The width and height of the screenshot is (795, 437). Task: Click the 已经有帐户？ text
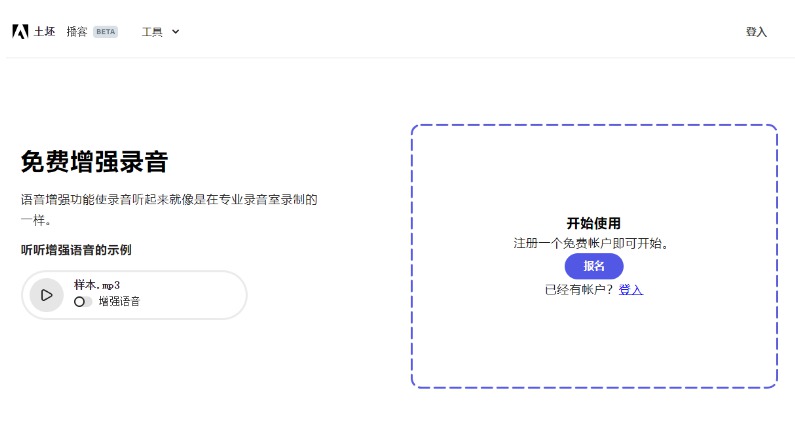point(579,289)
